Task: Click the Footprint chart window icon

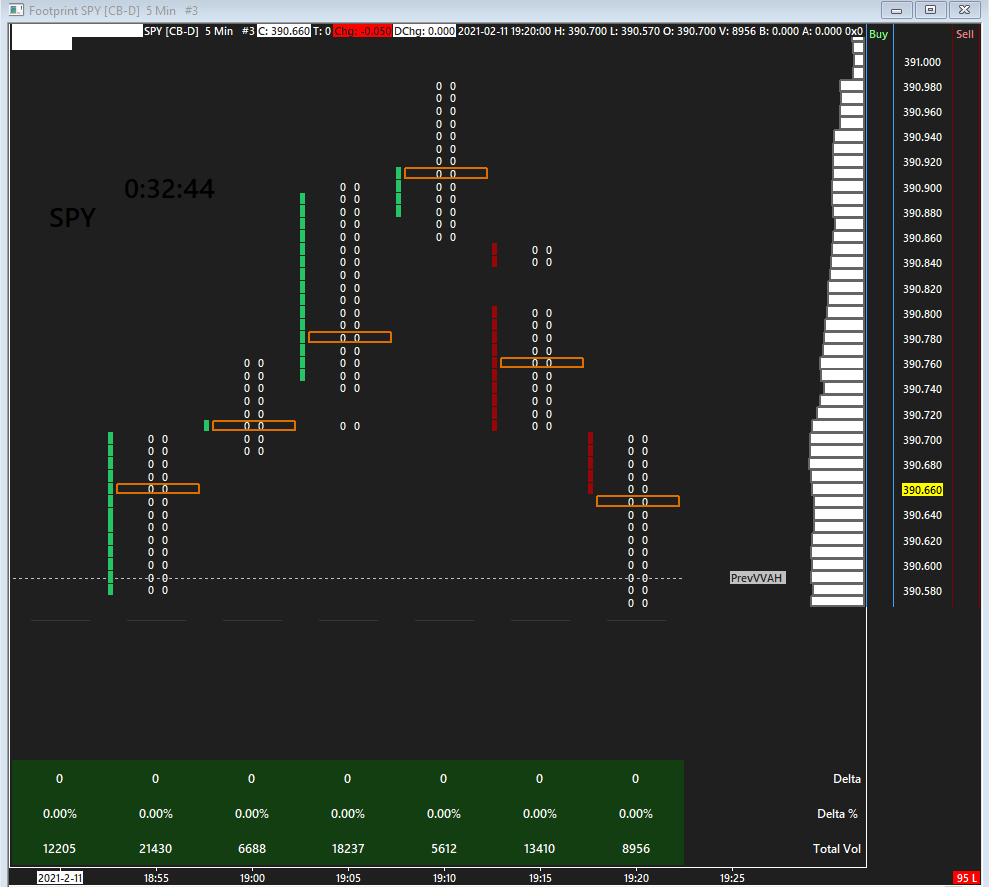Action: tap(16, 10)
